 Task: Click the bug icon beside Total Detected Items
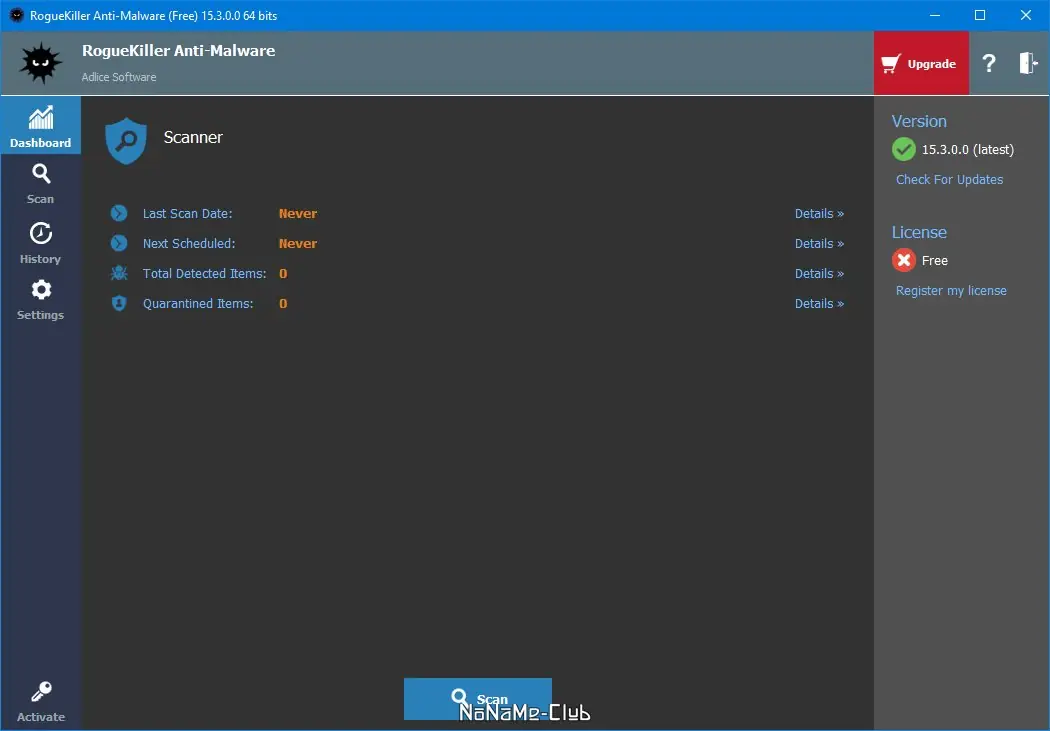point(119,273)
